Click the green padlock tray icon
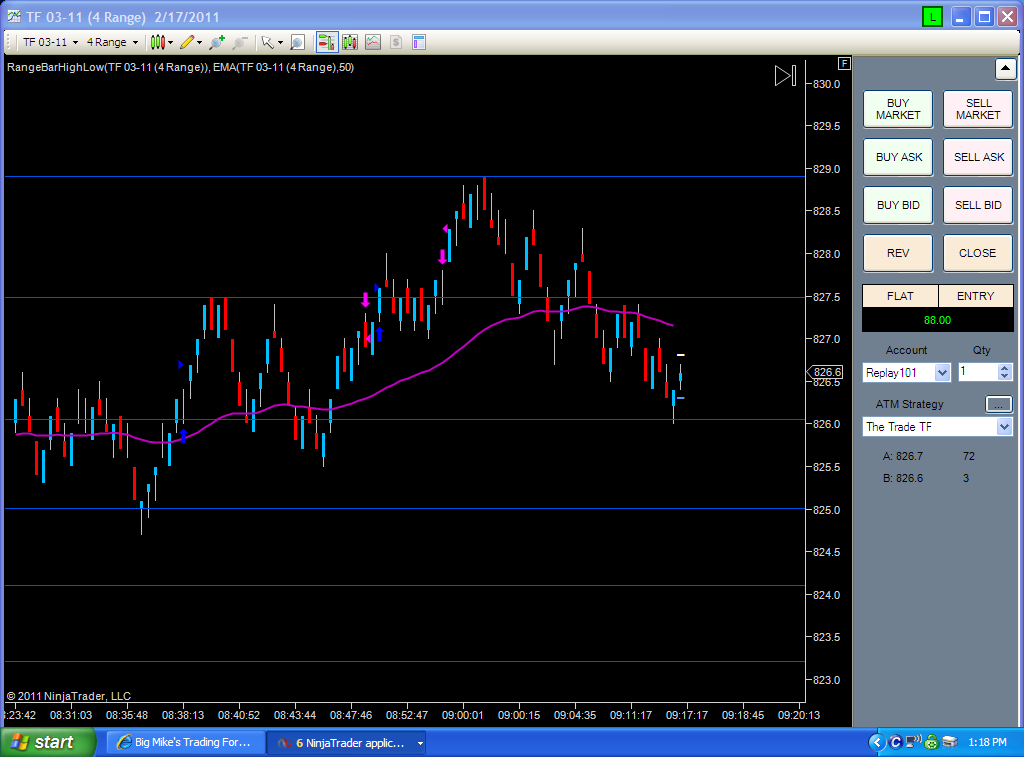The width and height of the screenshot is (1024, 757). (932, 742)
